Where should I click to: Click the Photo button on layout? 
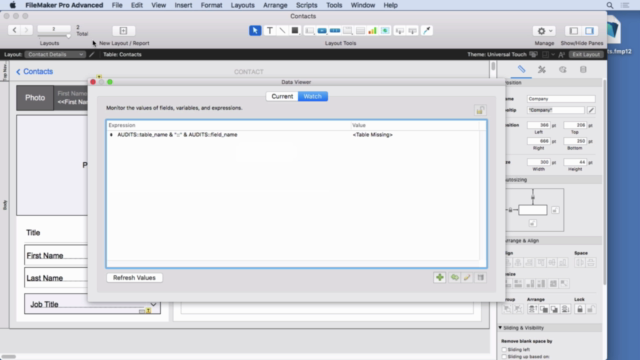pyautogui.click(x=35, y=98)
